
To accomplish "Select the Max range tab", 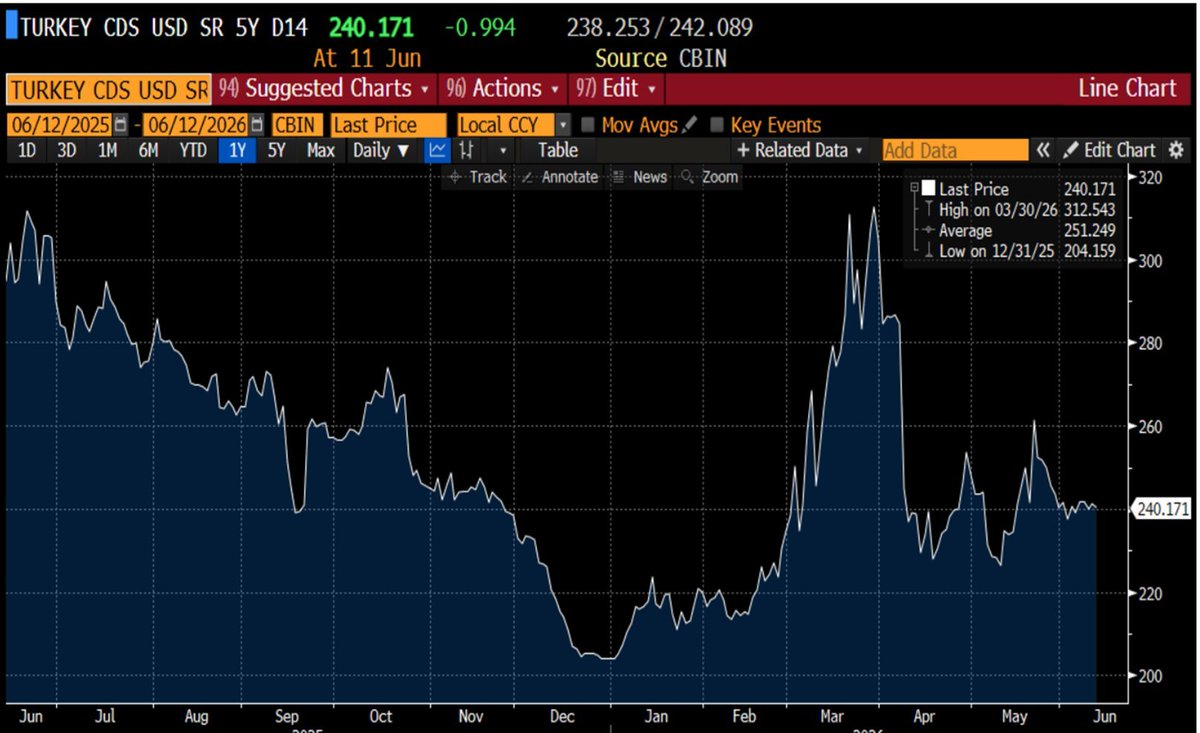I will click(320, 150).
